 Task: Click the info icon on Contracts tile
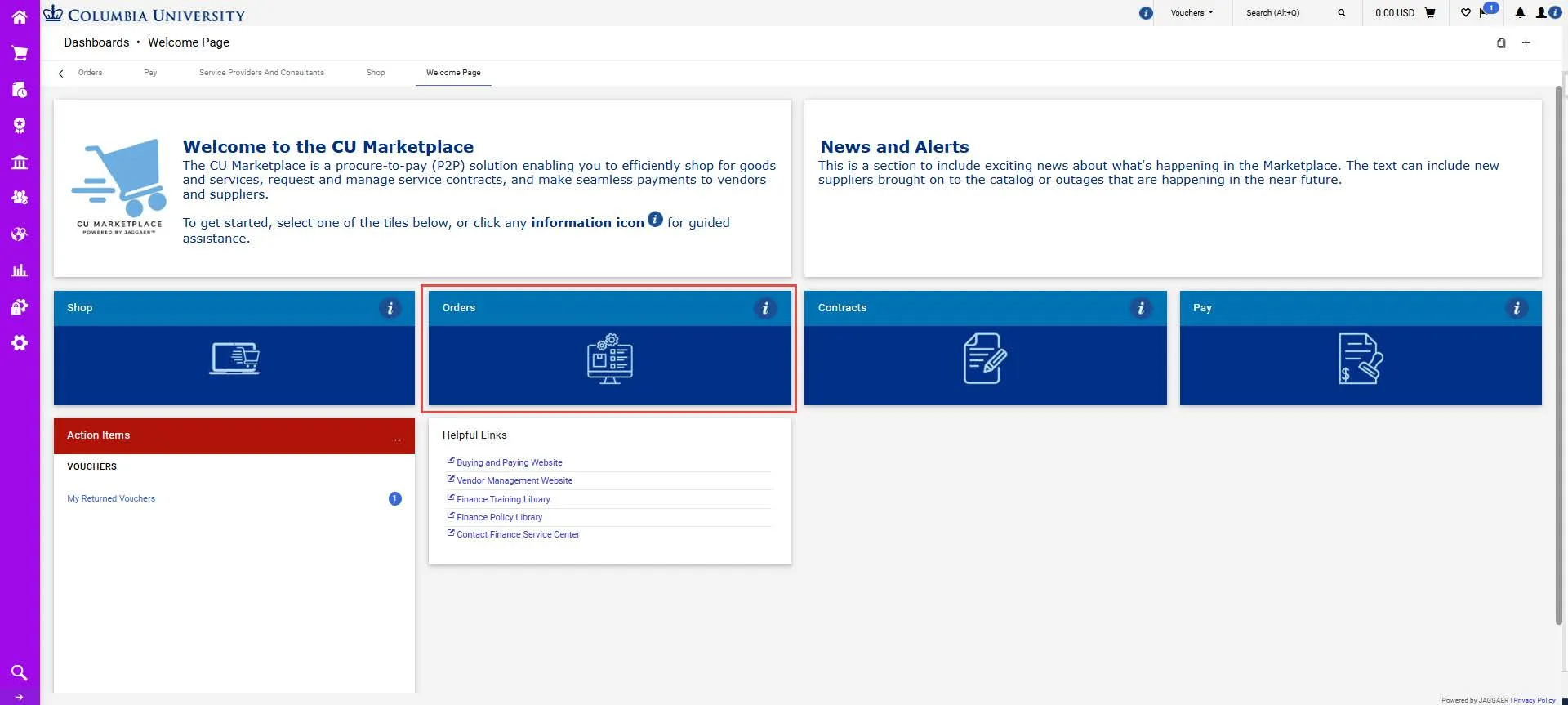[1141, 308]
